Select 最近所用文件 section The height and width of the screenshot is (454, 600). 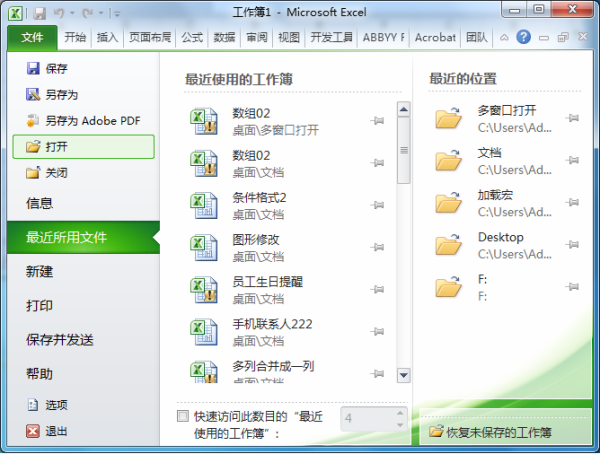[x=83, y=237]
